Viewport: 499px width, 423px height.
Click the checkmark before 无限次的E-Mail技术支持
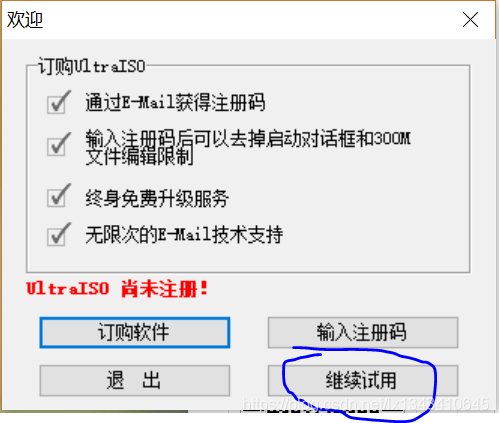coord(59,234)
